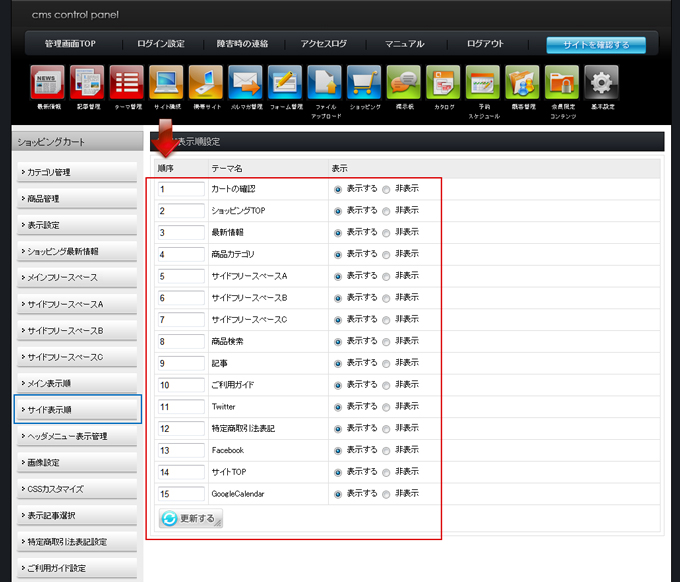Choose 非表示 for the Facebook row
680x582 pixels.
pyautogui.click(x=387, y=451)
